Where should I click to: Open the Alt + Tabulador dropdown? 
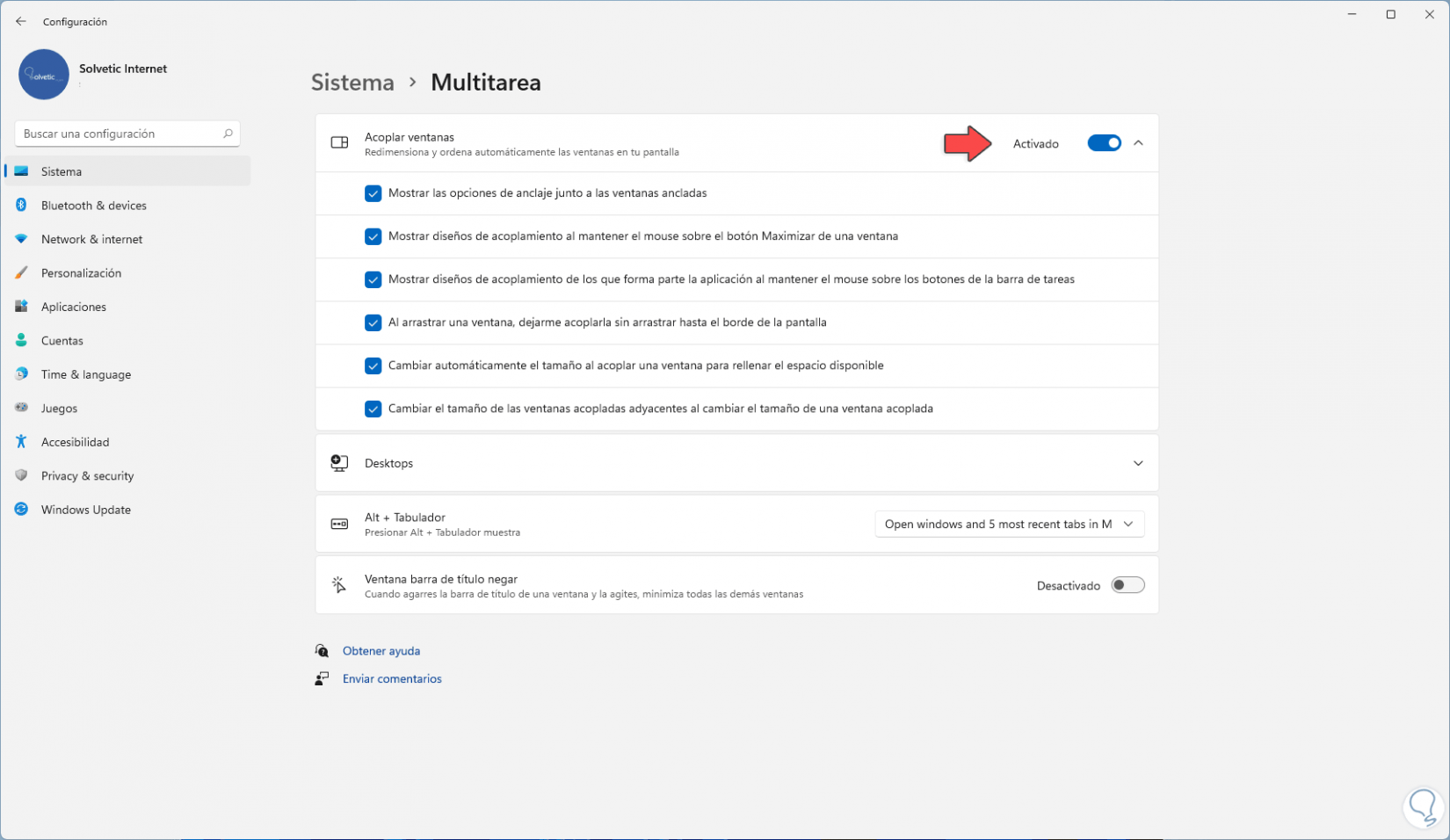coord(1009,524)
